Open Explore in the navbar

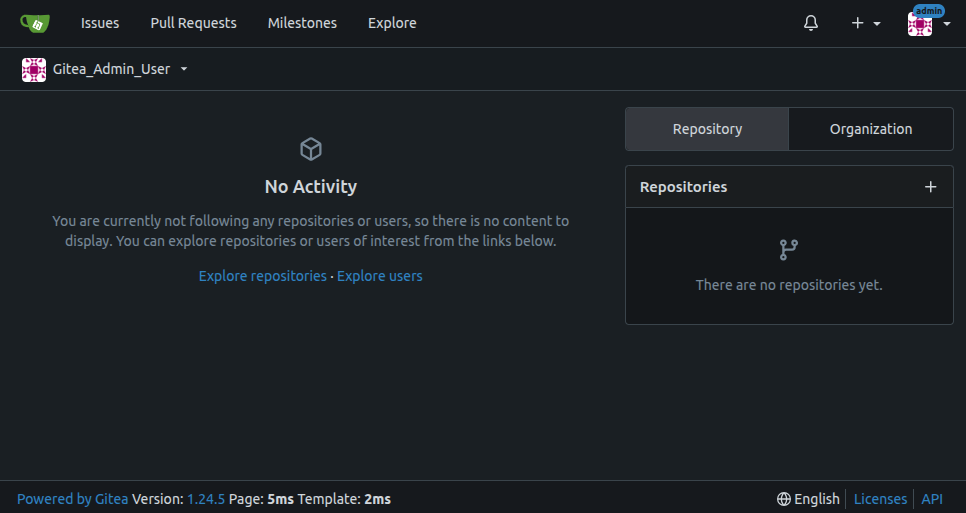tap(392, 23)
